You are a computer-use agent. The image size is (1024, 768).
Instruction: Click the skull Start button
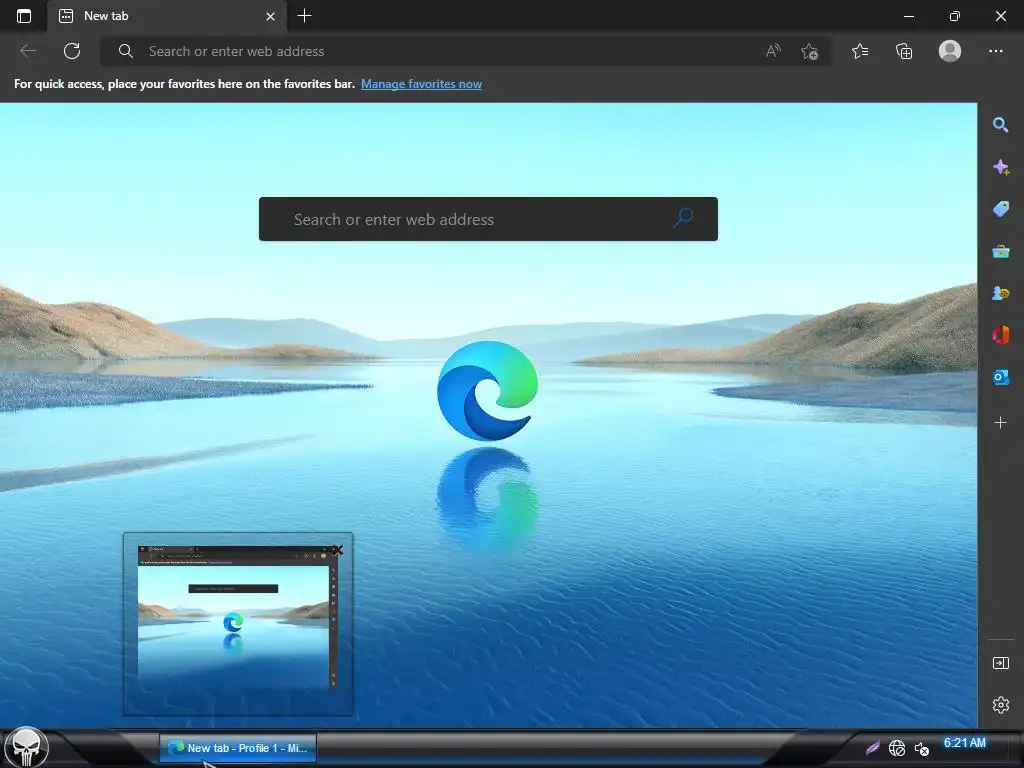pyautogui.click(x=27, y=748)
